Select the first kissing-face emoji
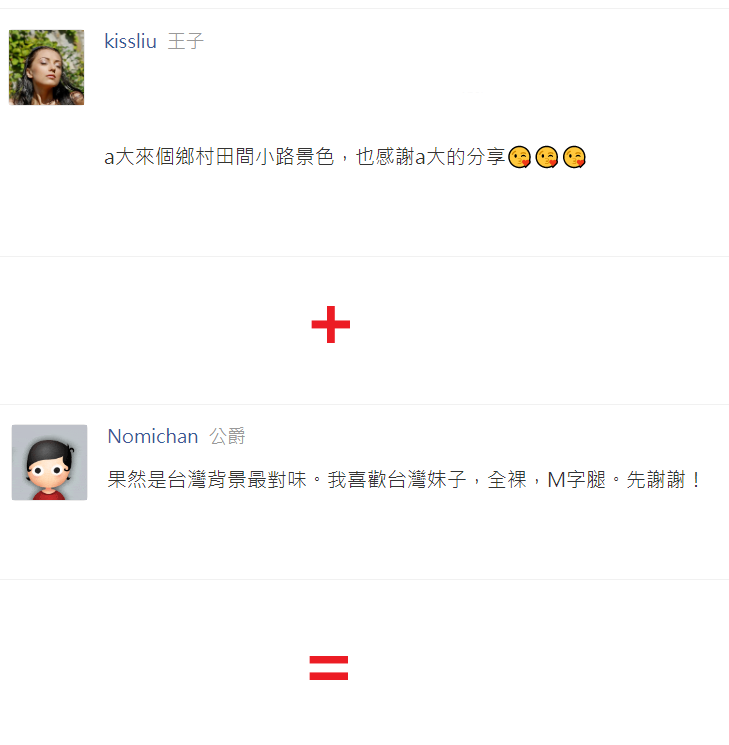This screenshot has width=729, height=745. point(519,157)
